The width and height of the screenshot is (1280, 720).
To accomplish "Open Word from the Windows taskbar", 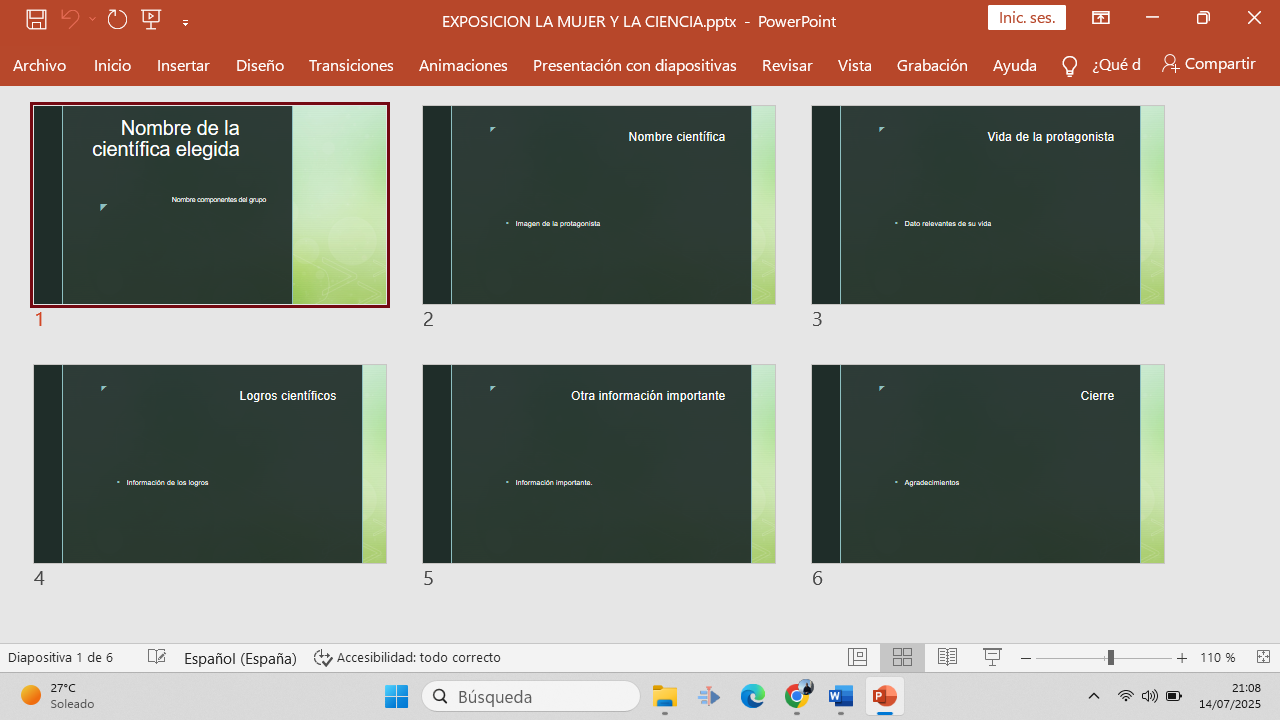I will (841, 696).
